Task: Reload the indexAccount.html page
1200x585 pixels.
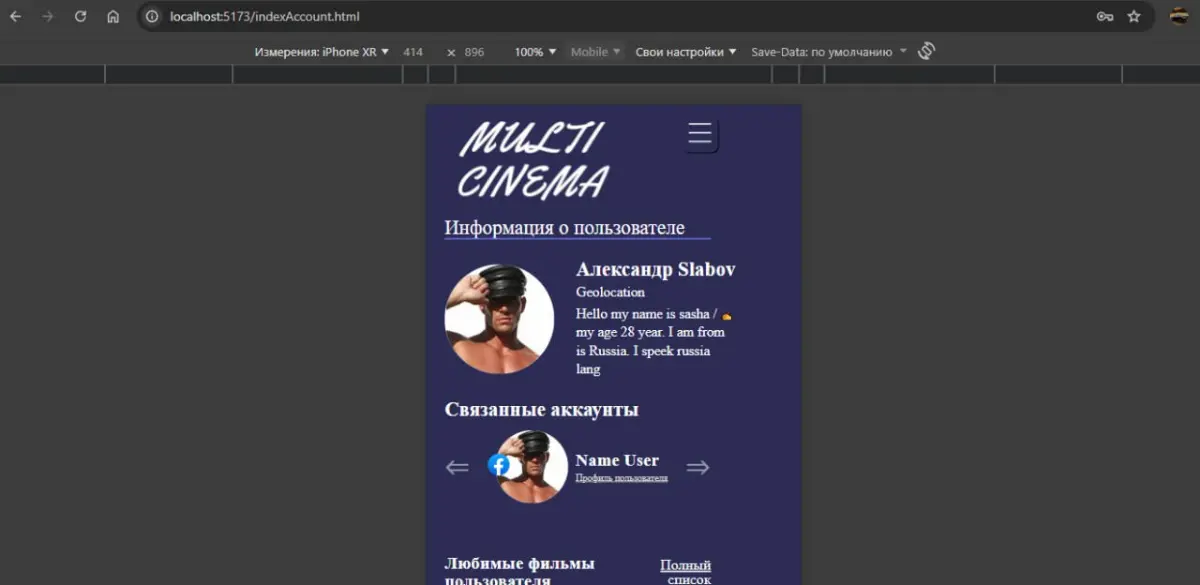Action: tap(82, 17)
